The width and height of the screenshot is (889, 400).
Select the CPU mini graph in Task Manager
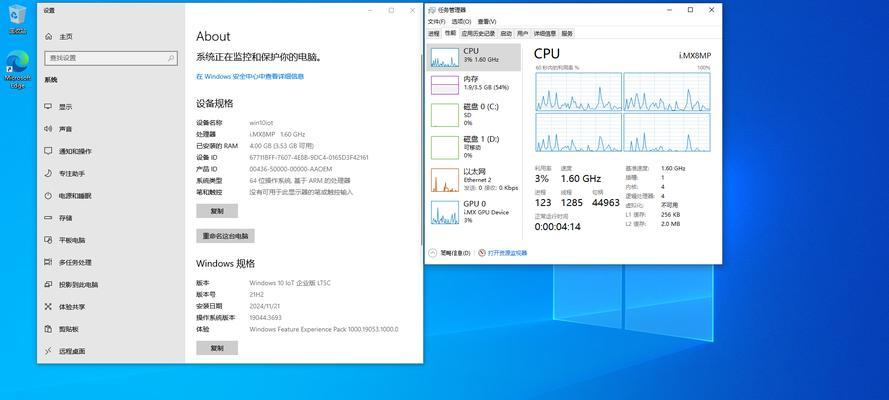444,58
